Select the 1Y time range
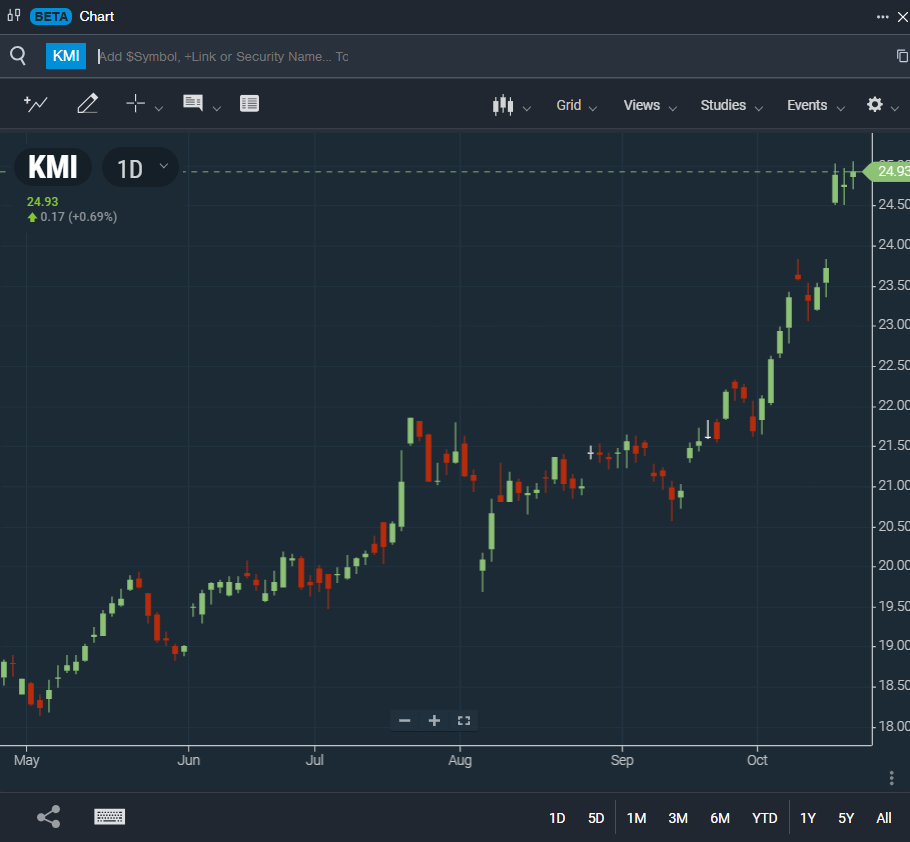This screenshot has height=842, width=910. pos(808,818)
